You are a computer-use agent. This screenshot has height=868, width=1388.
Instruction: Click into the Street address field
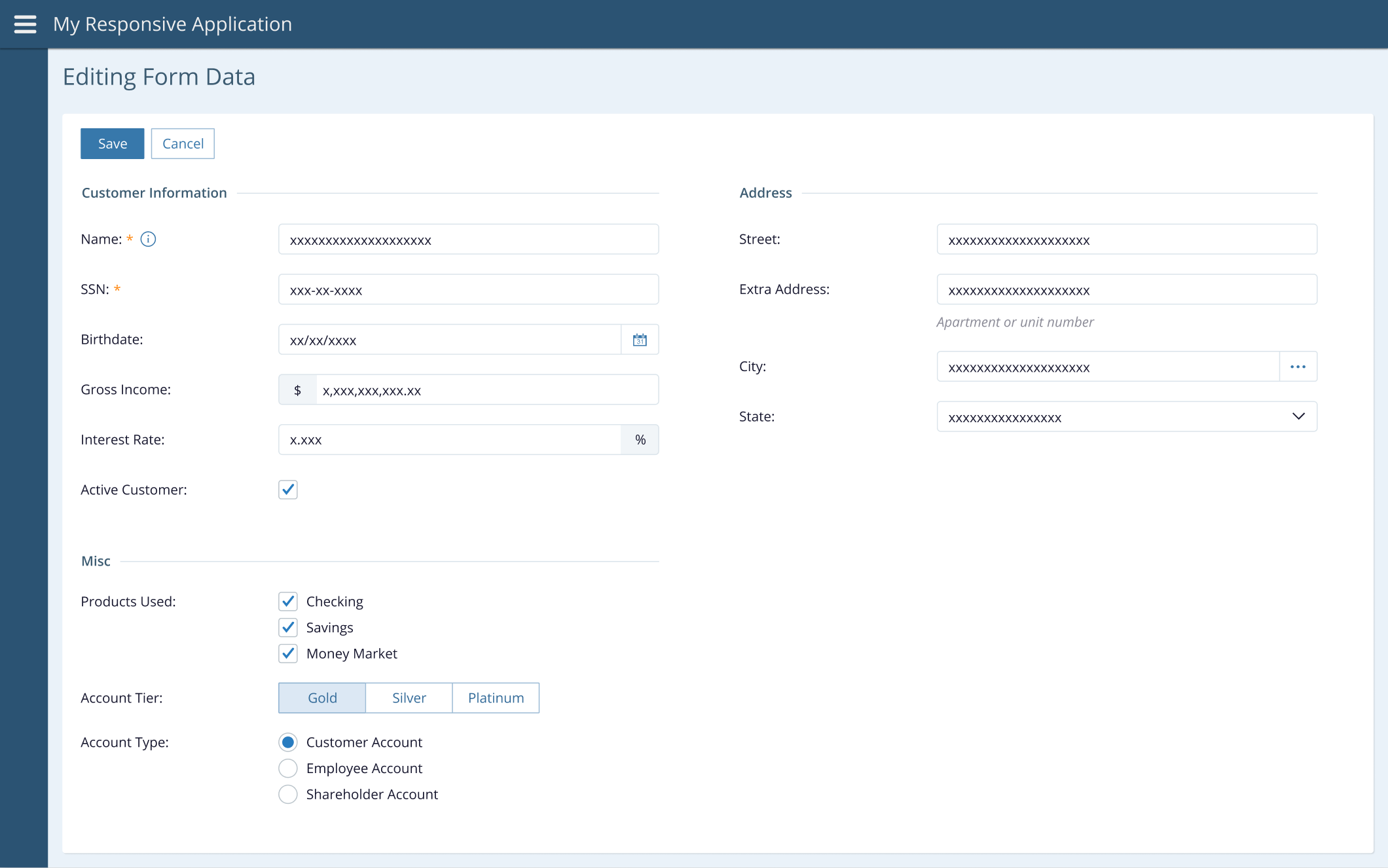[x=1126, y=240]
